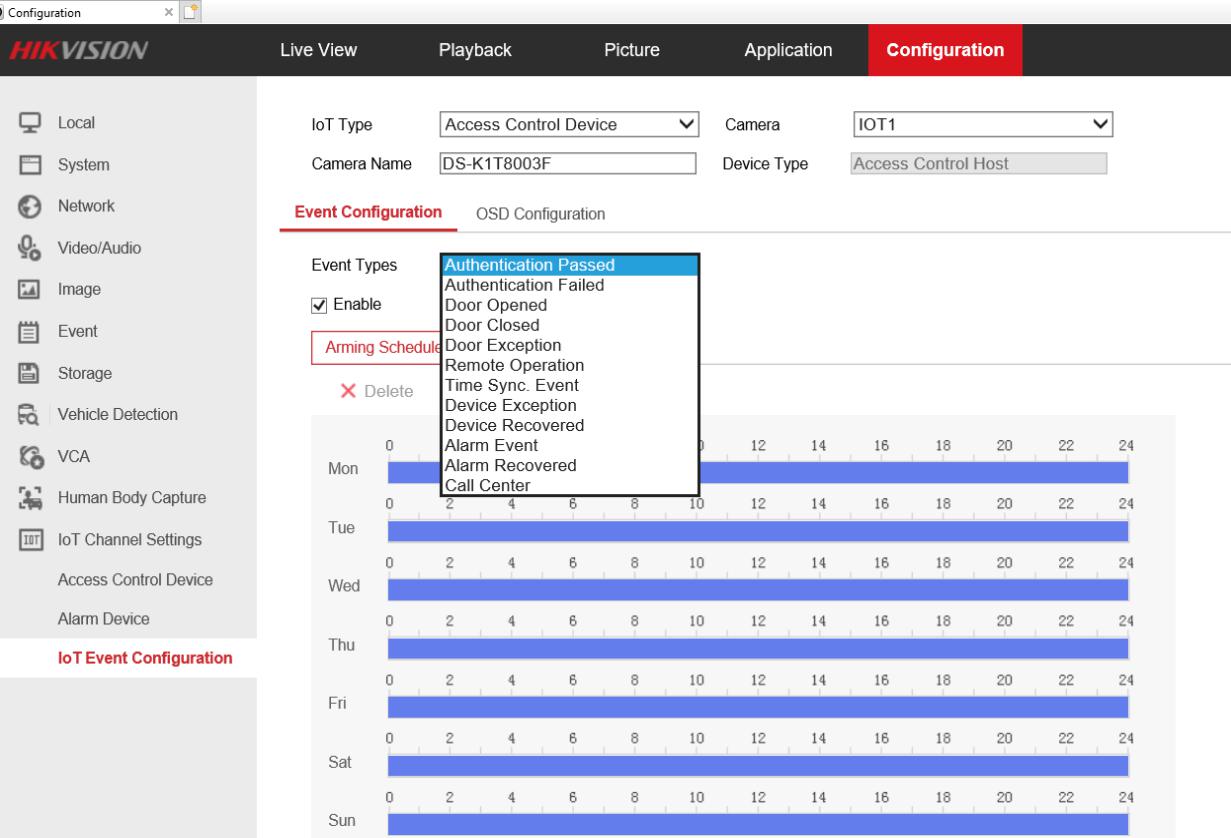
Task: Click the Network globe icon
Action: click(x=30, y=207)
